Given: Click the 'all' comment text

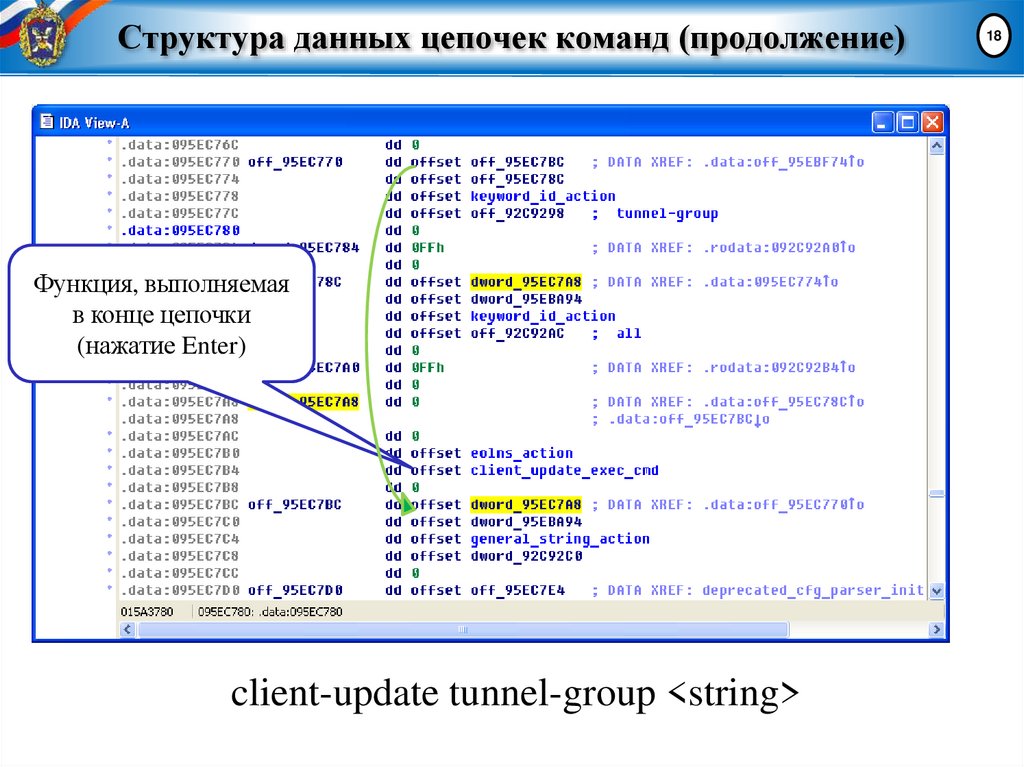Looking at the screenshot, I should pyautogui.click(x=629, y=333).
